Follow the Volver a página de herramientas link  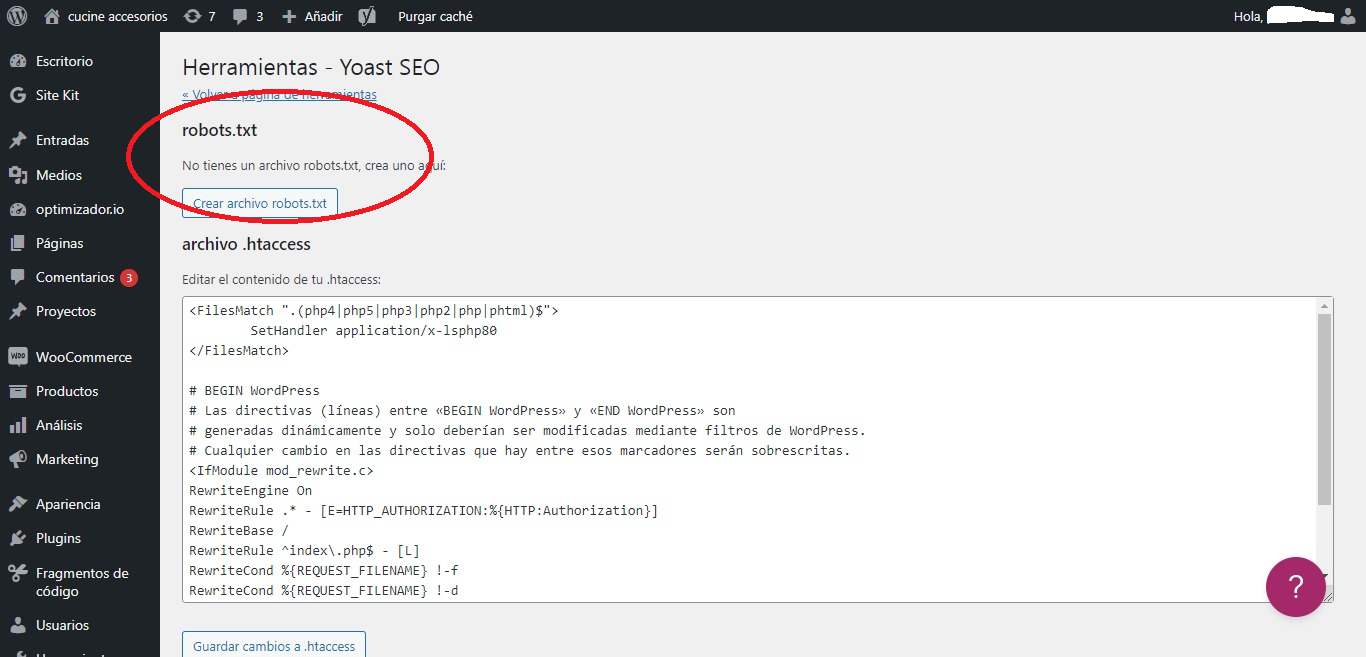[279, 94]
